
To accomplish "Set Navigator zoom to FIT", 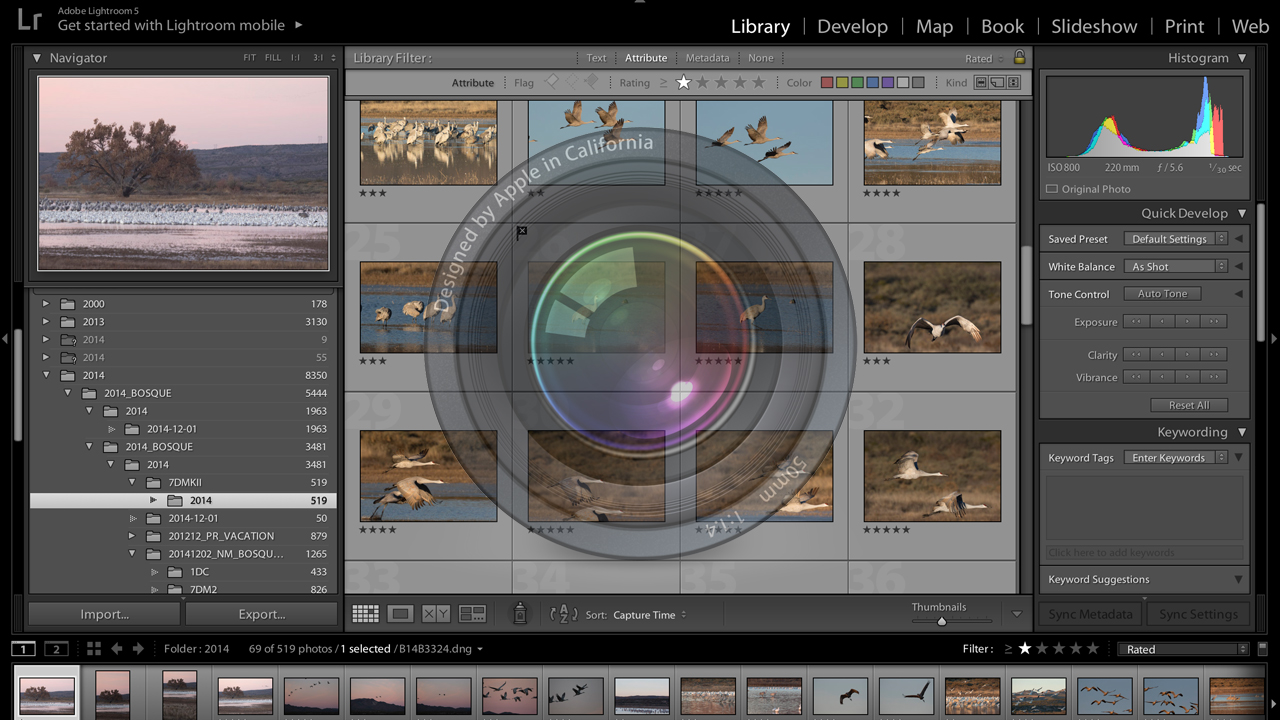I will tap(249, 58).
